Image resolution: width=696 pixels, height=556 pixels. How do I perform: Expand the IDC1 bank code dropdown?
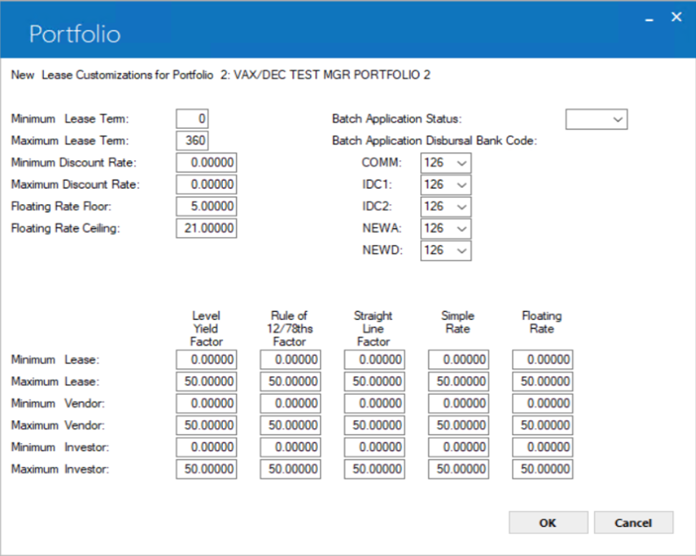coord(446,185)
